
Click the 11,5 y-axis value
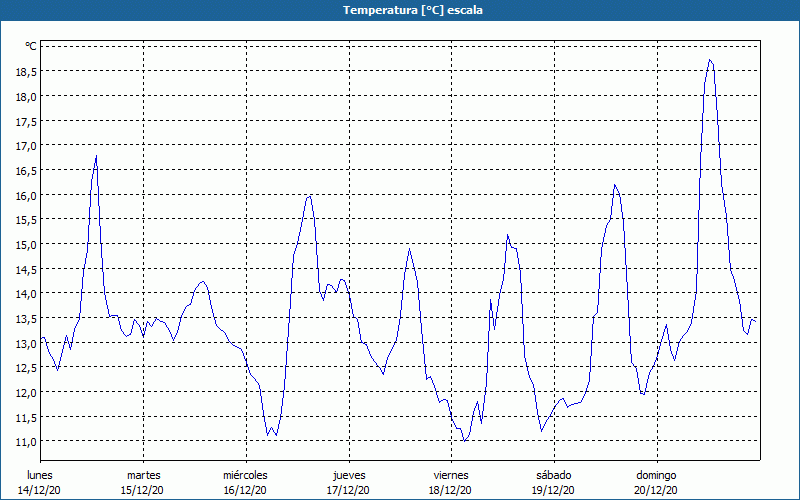point(27,417)
